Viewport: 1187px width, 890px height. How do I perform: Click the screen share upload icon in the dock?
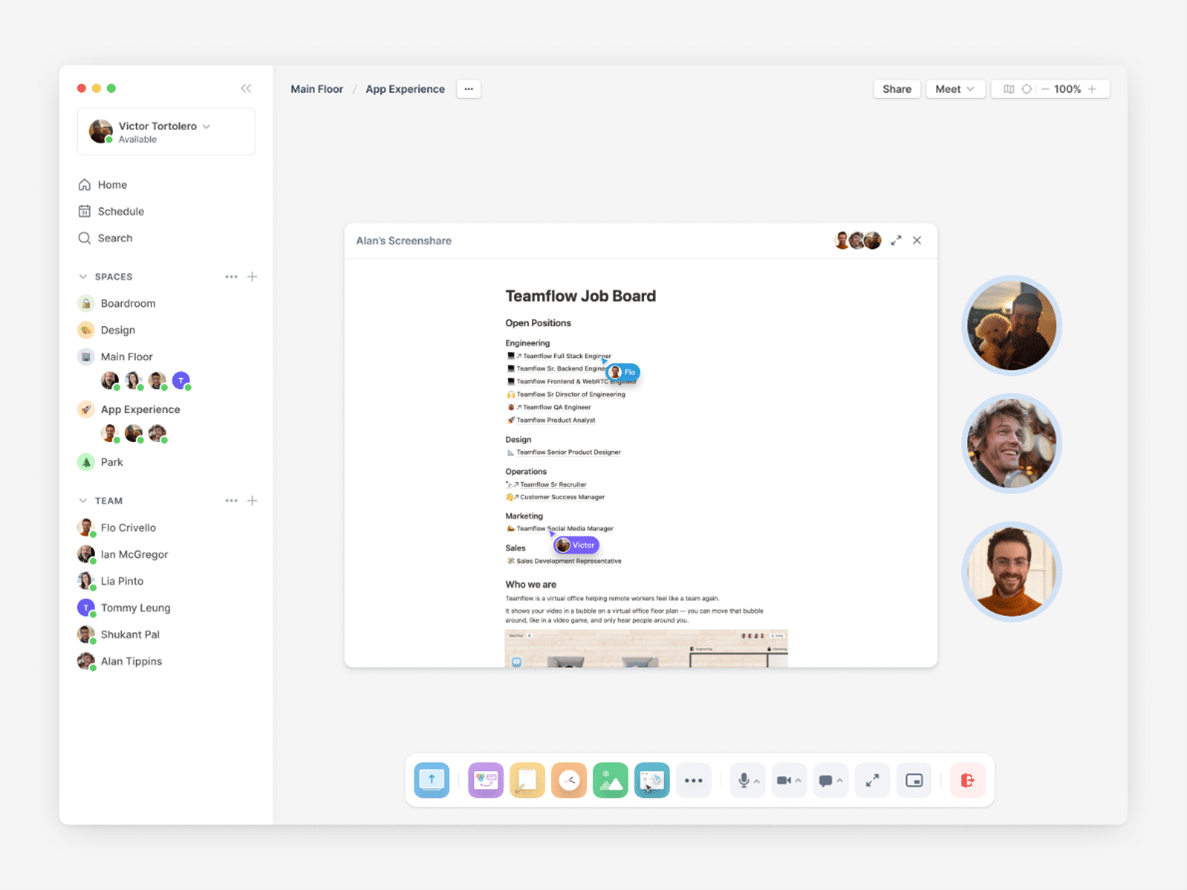[x=431, y=780]
